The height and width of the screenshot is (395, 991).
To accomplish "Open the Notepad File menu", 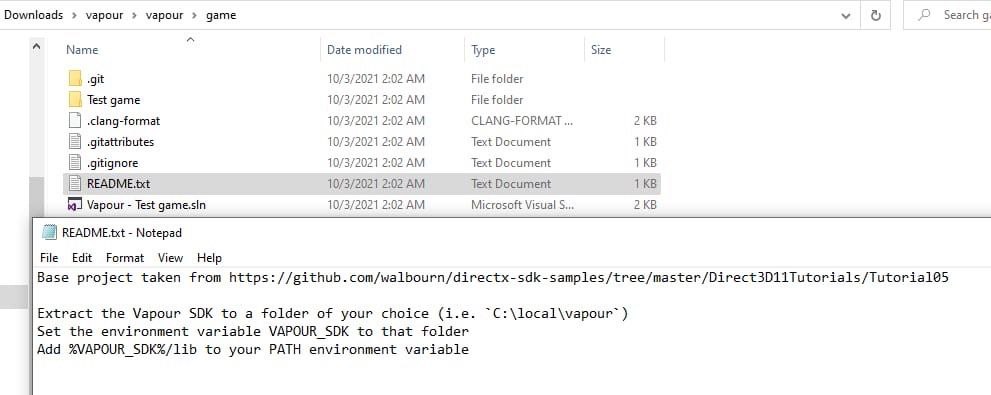I will point(49,258).
